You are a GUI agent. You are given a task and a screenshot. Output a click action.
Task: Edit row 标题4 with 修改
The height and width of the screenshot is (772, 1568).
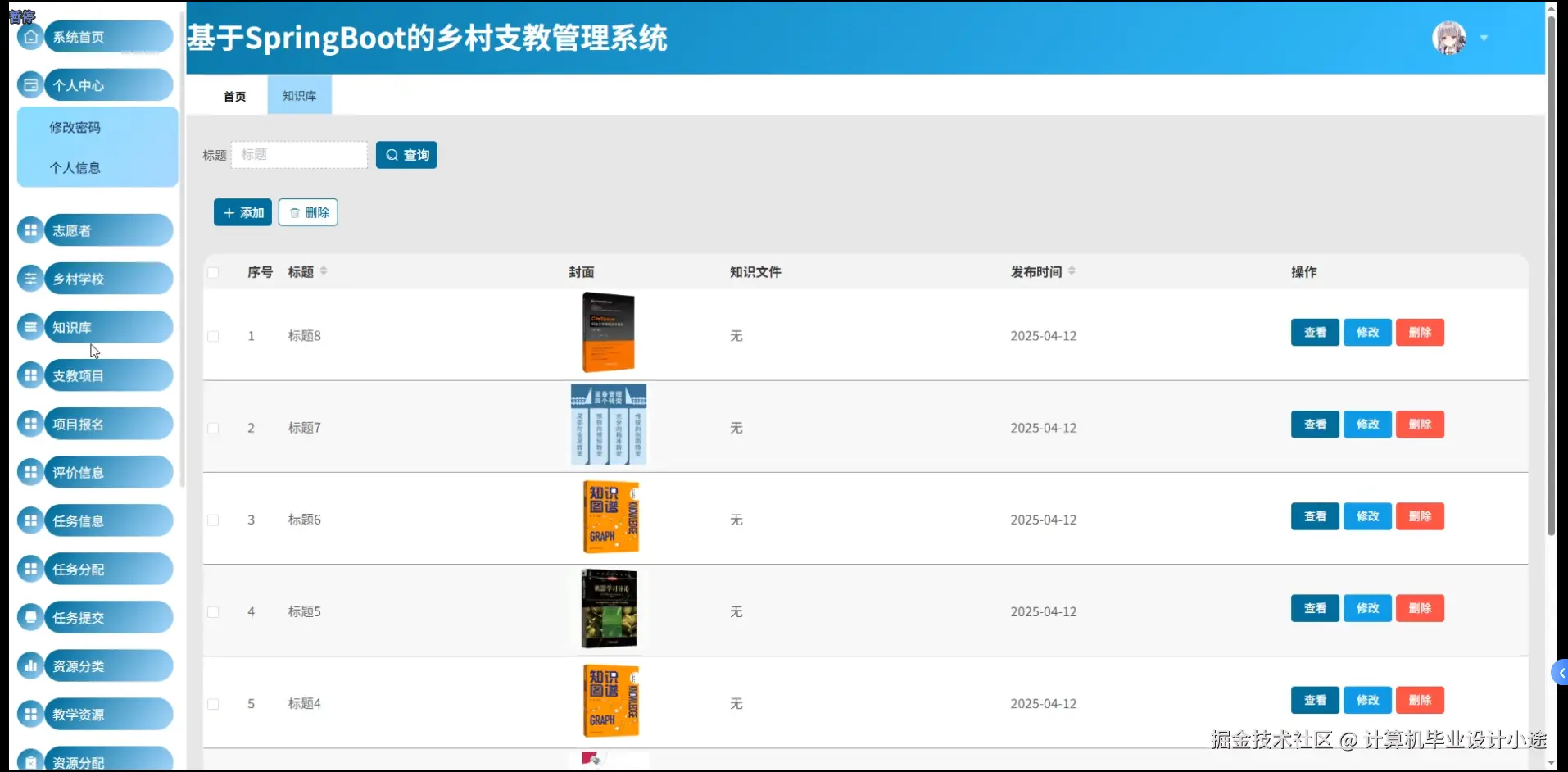1367,700
